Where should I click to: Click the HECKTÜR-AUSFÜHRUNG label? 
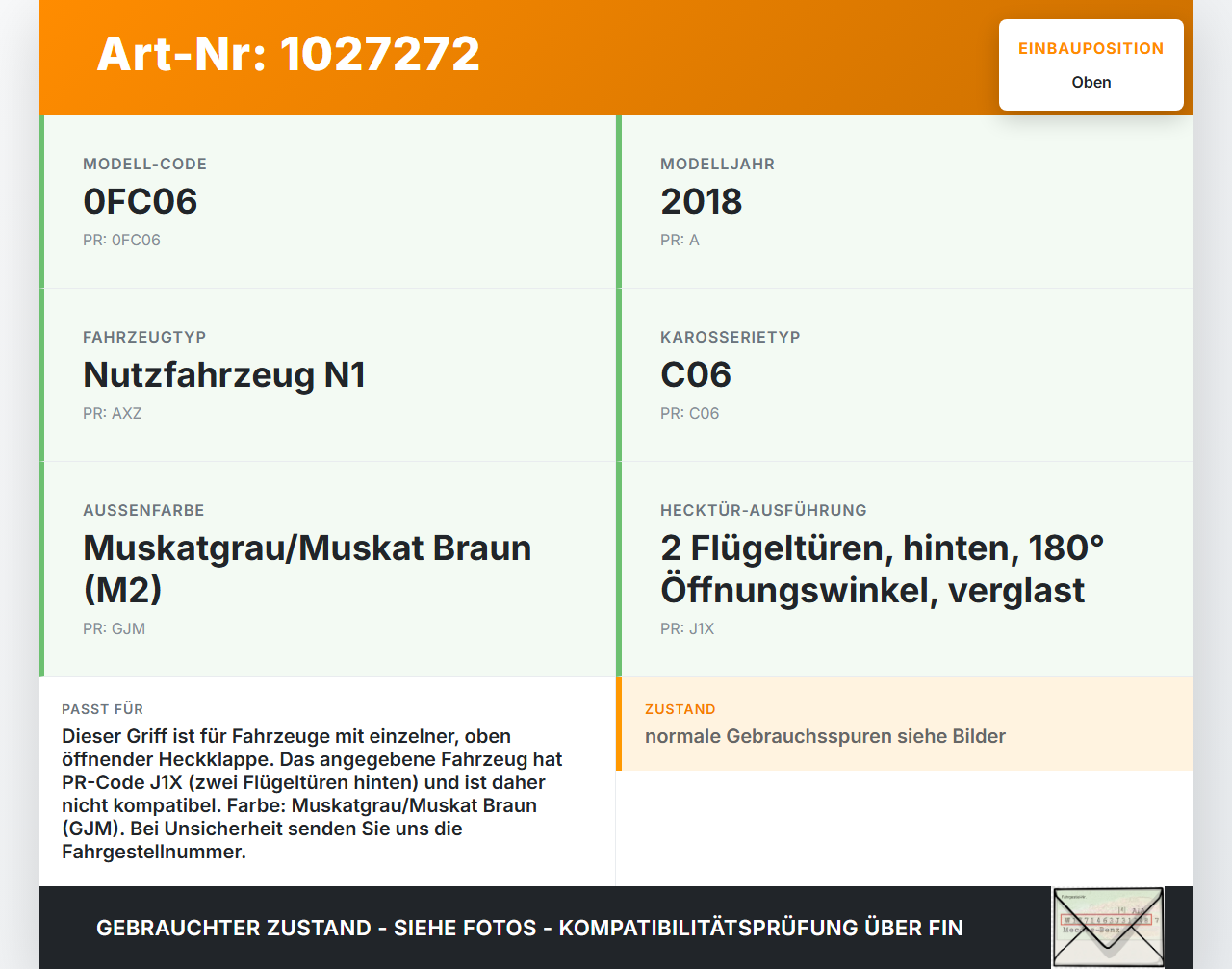pyautogui.click(x=763, y=511)
